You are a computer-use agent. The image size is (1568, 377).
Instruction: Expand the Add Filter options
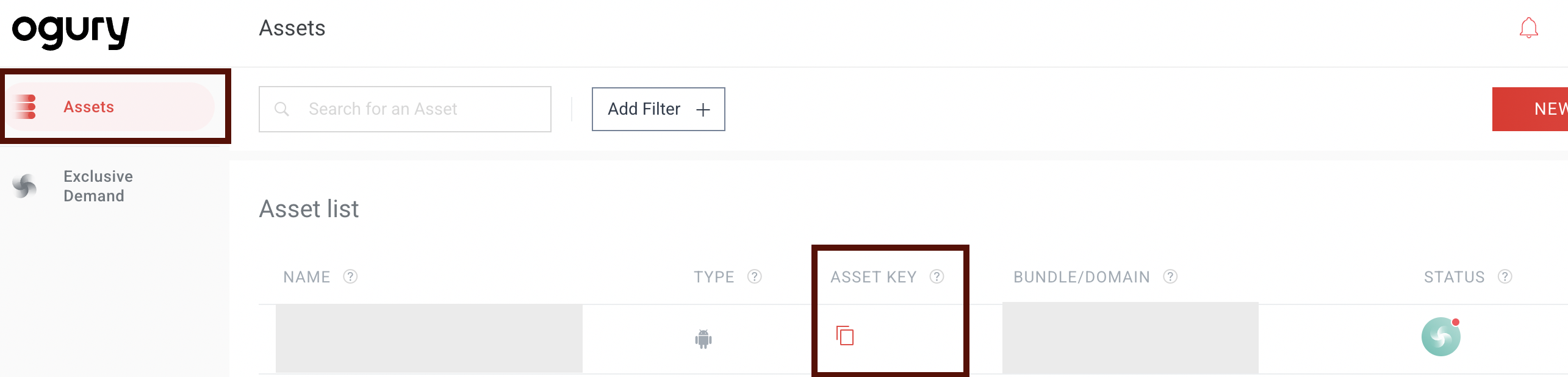(x=658, y=109)
